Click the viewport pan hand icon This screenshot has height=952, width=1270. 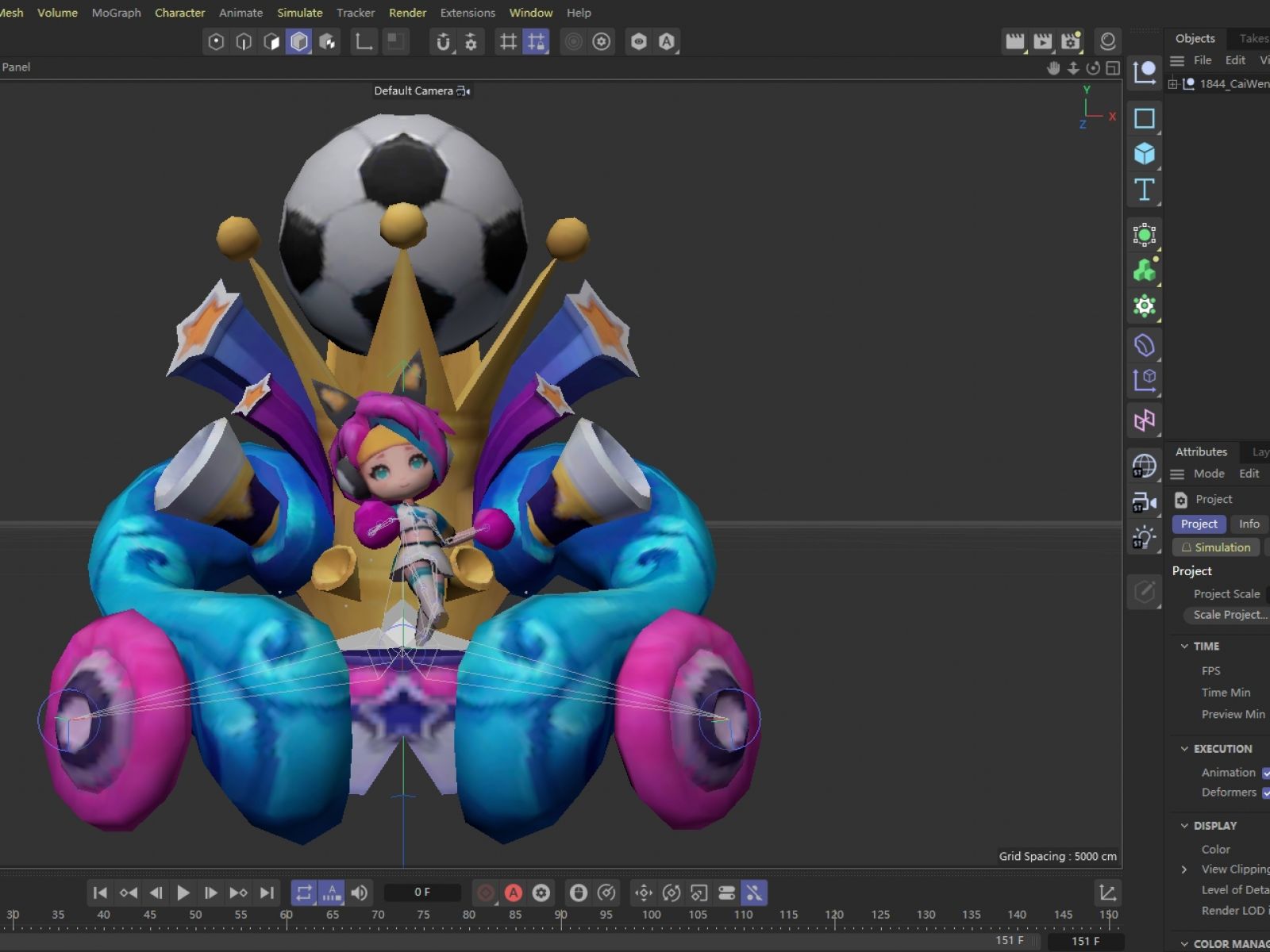[x=1053, y=68]
